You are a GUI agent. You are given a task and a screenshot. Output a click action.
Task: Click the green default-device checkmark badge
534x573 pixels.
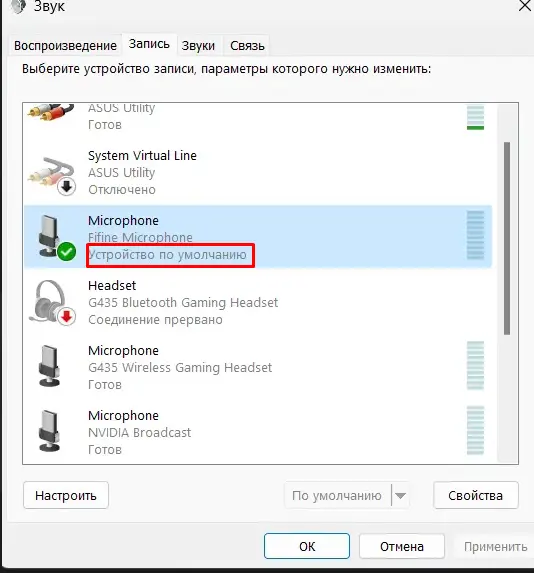pos(67,252)
